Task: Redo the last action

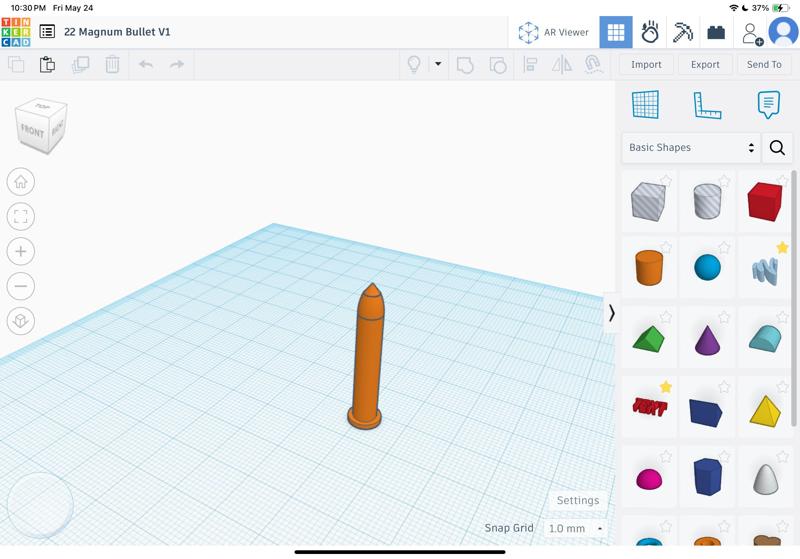Action: click(x=177, y=64)
